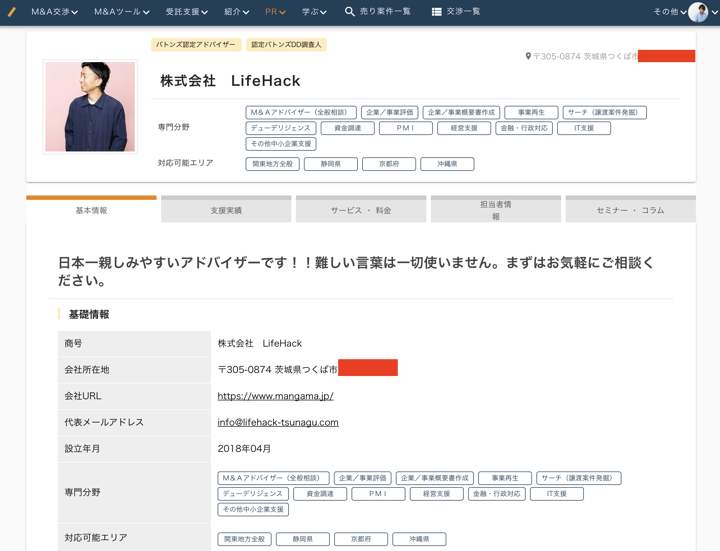Switch to the 支援実績 tab
Screen dimensions: 720x551
pos(226,211)
